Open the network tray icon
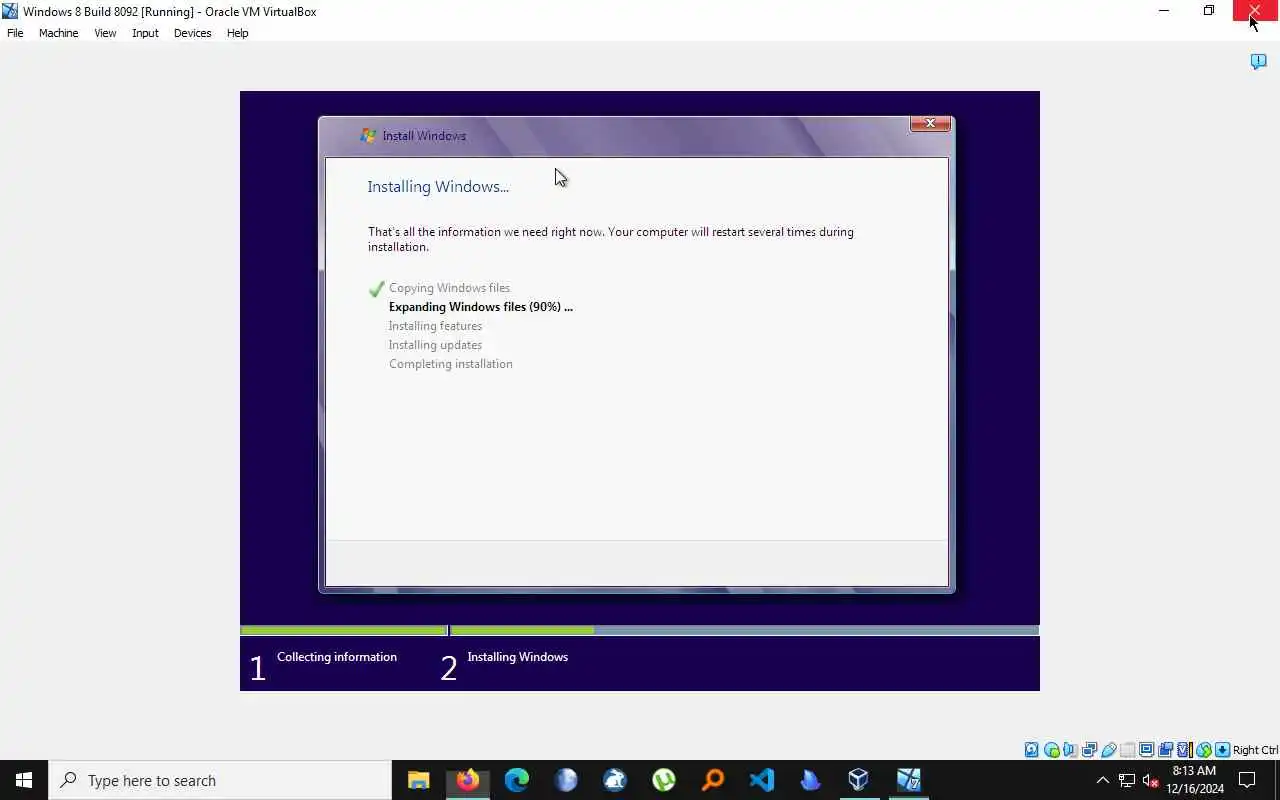The height and width of the screenshot is (800, 1280). click(1127, 780)
